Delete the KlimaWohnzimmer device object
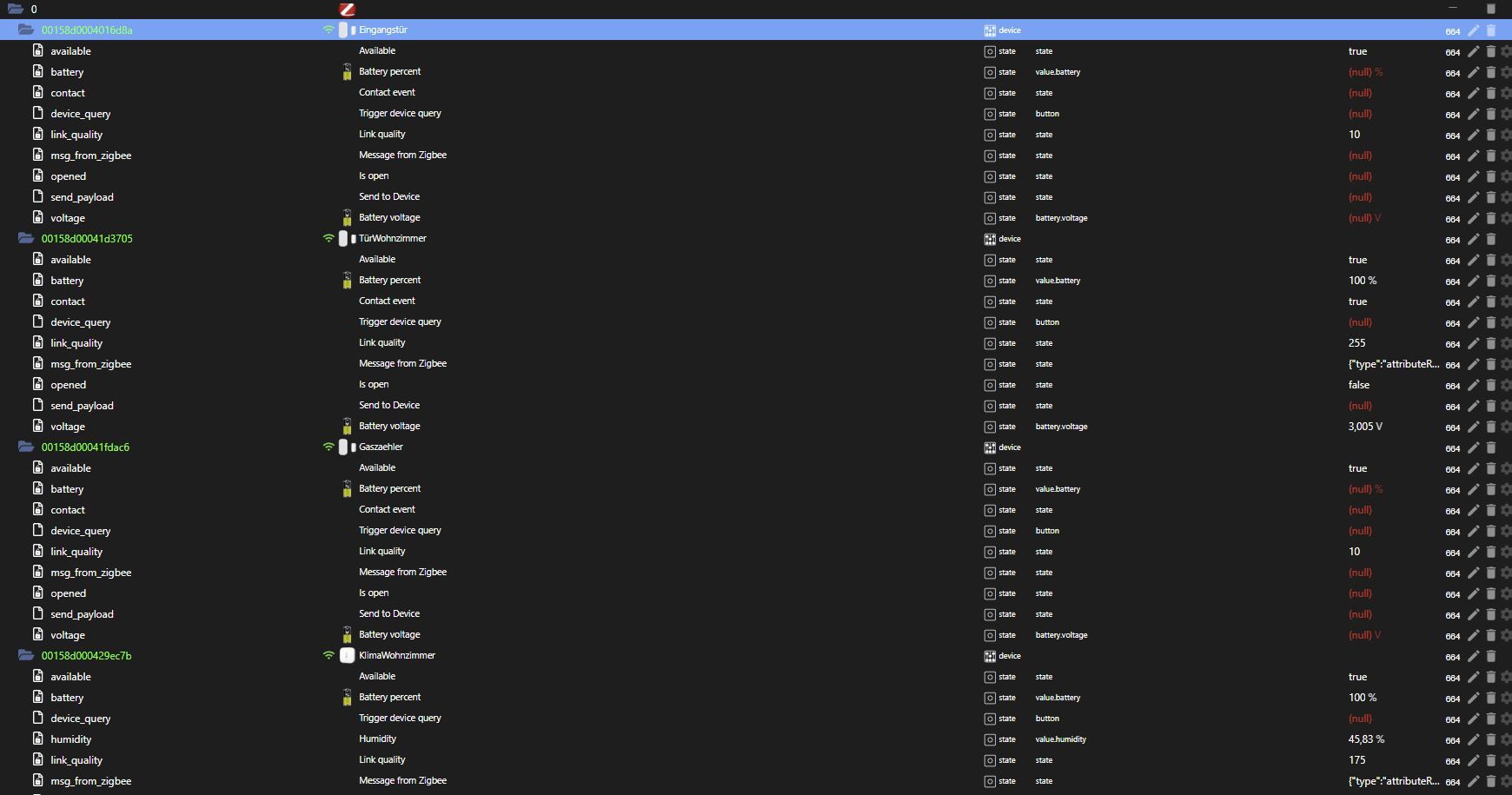 (1491, 656)
